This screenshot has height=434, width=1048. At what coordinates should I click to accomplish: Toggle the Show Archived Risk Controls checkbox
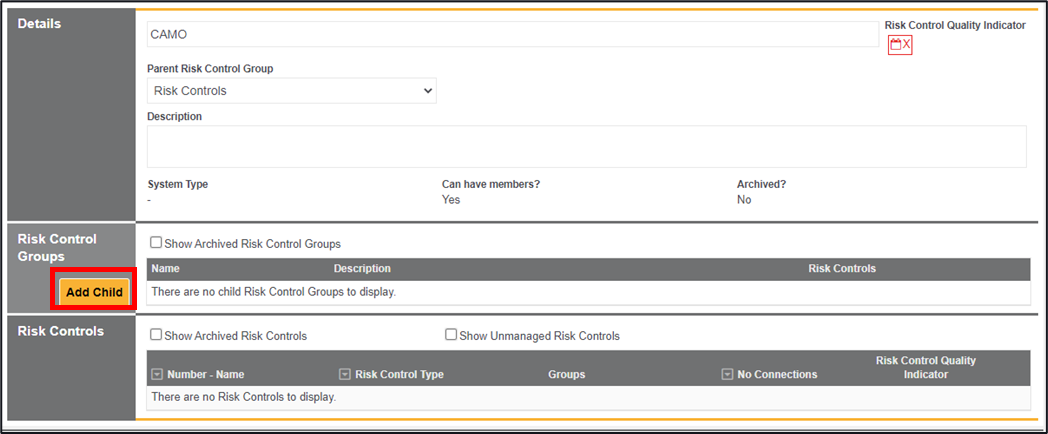pyautogui.click(x=156, y=336)
